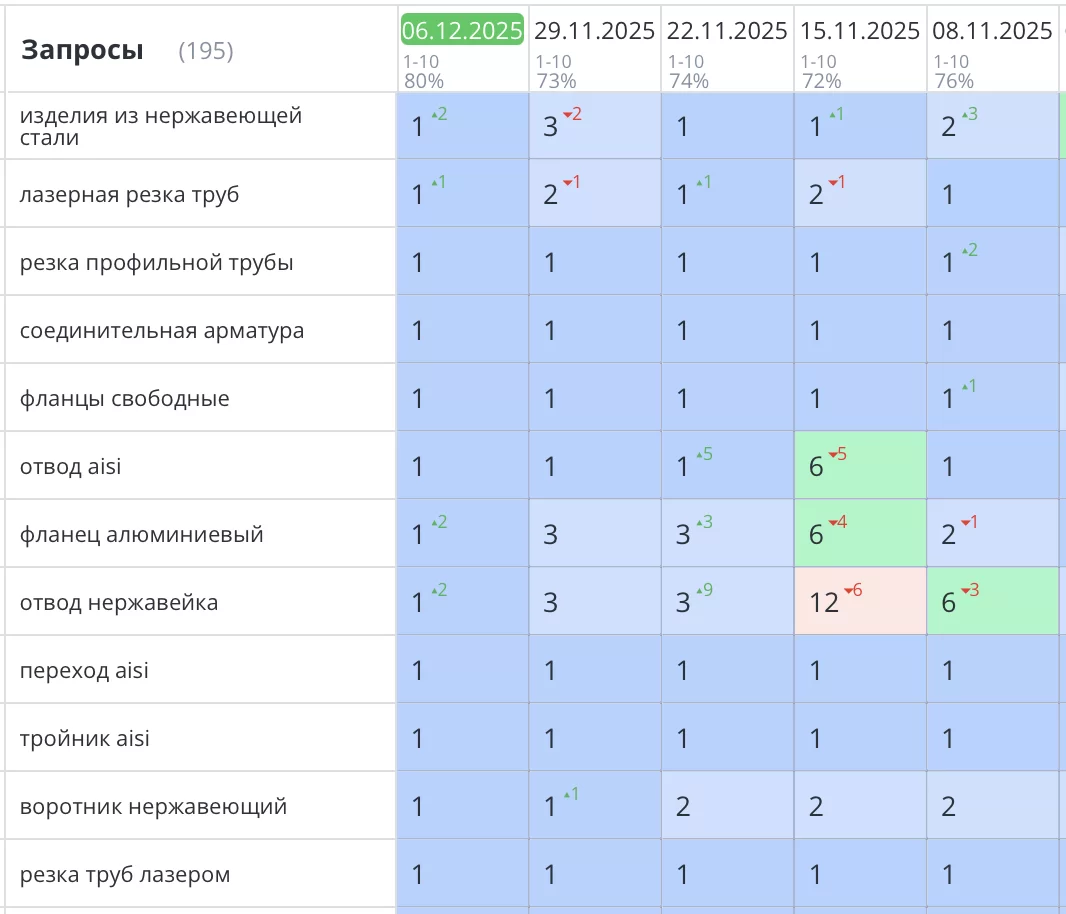Select the 22.11.2025 date column header
Image resolution: width=1066 pixels, height=914 pixels.
[728, 31]
